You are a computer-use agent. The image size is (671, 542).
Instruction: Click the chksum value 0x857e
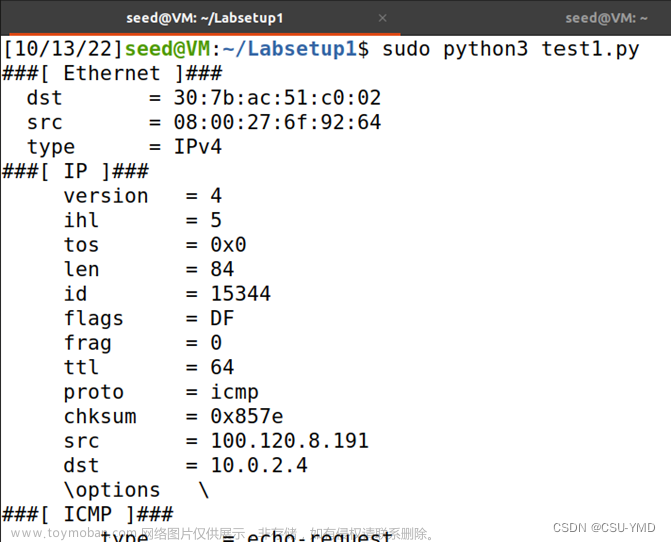pyautogui.click(x=246, y=416)
